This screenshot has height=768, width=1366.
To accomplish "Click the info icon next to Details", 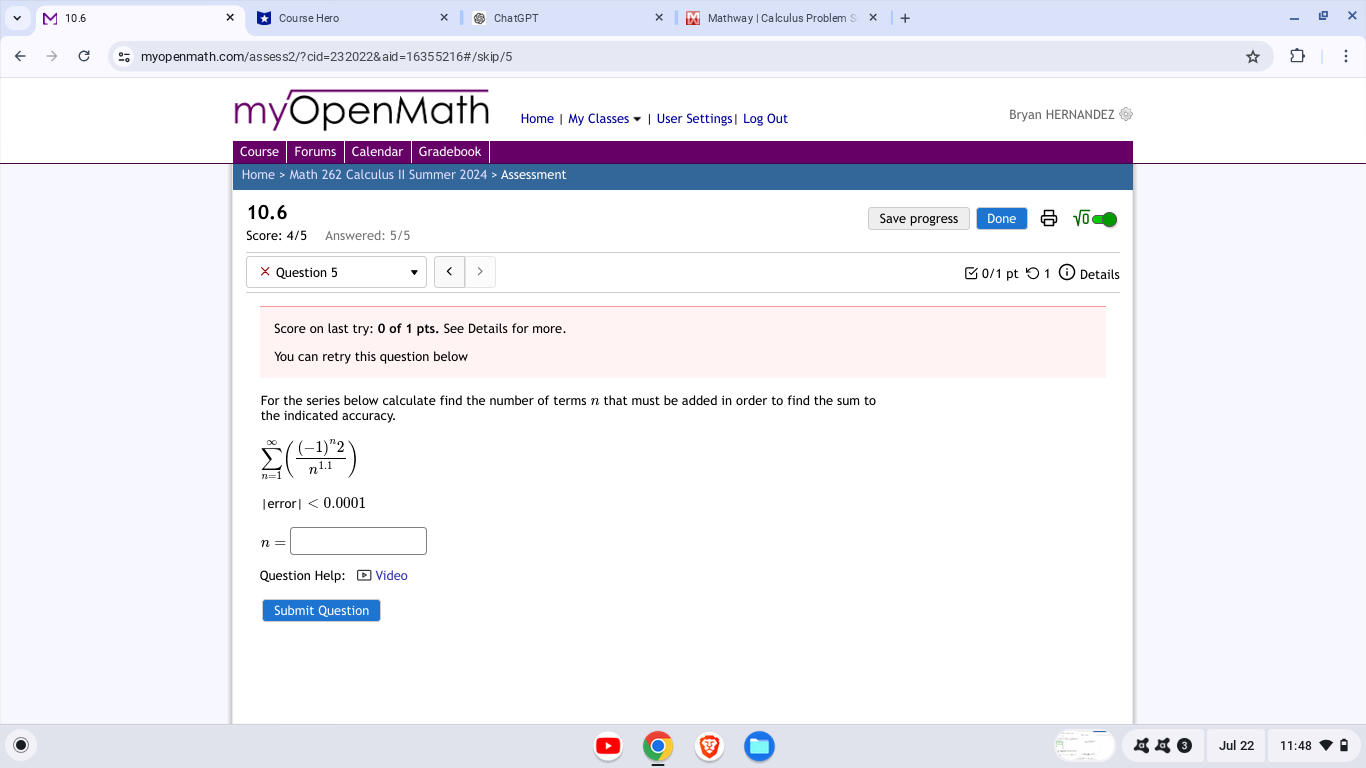I will [1067, 270].
